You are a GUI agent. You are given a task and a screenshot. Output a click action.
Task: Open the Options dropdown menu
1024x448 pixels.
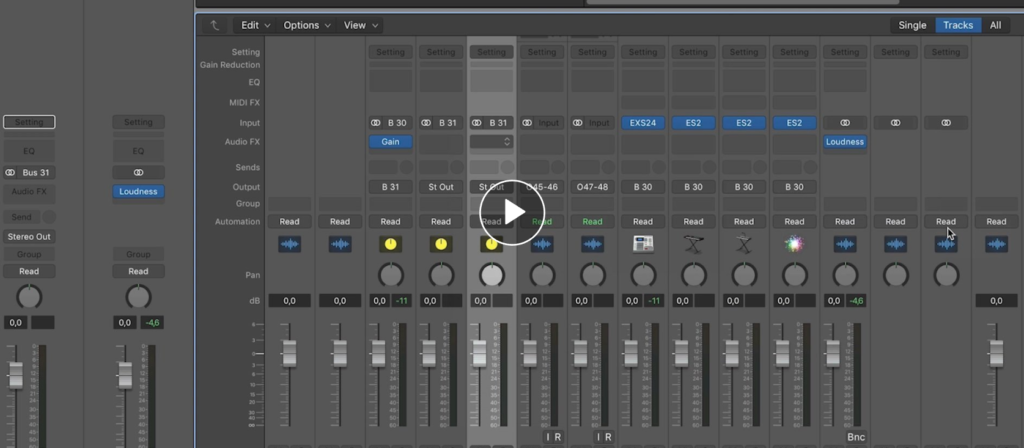[x=306, y=25]
